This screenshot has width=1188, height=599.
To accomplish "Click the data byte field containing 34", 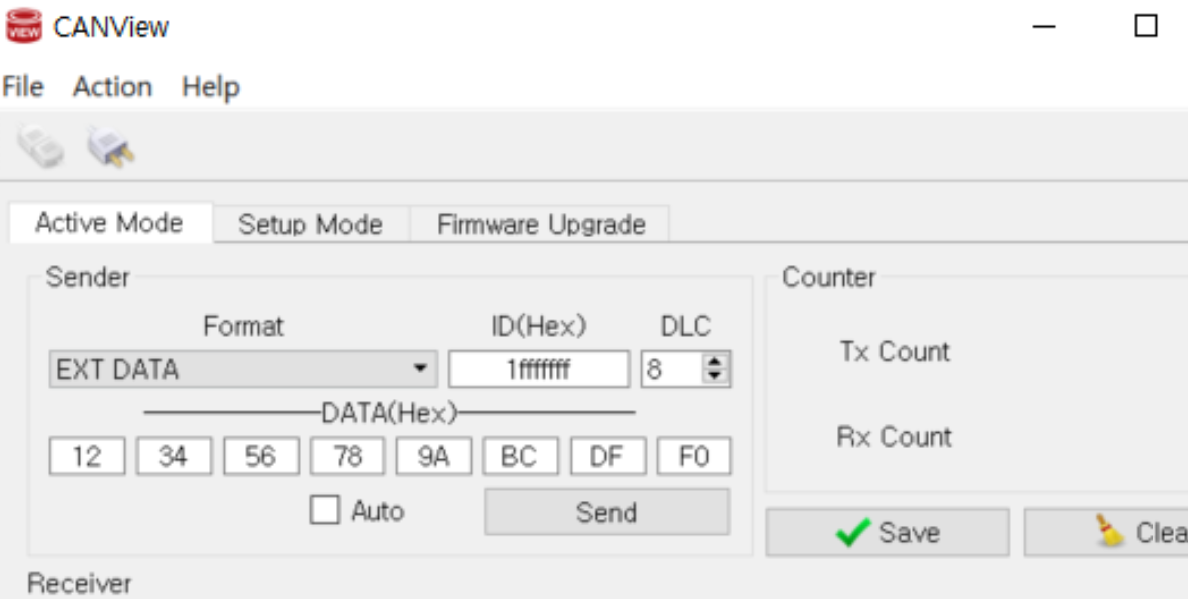I will [x=174, y=456].
